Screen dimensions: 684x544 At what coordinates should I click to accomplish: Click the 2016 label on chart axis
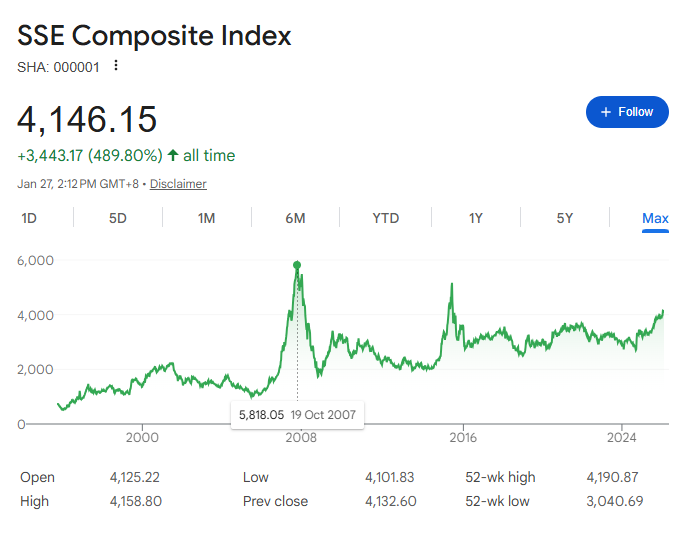(462, 437)
